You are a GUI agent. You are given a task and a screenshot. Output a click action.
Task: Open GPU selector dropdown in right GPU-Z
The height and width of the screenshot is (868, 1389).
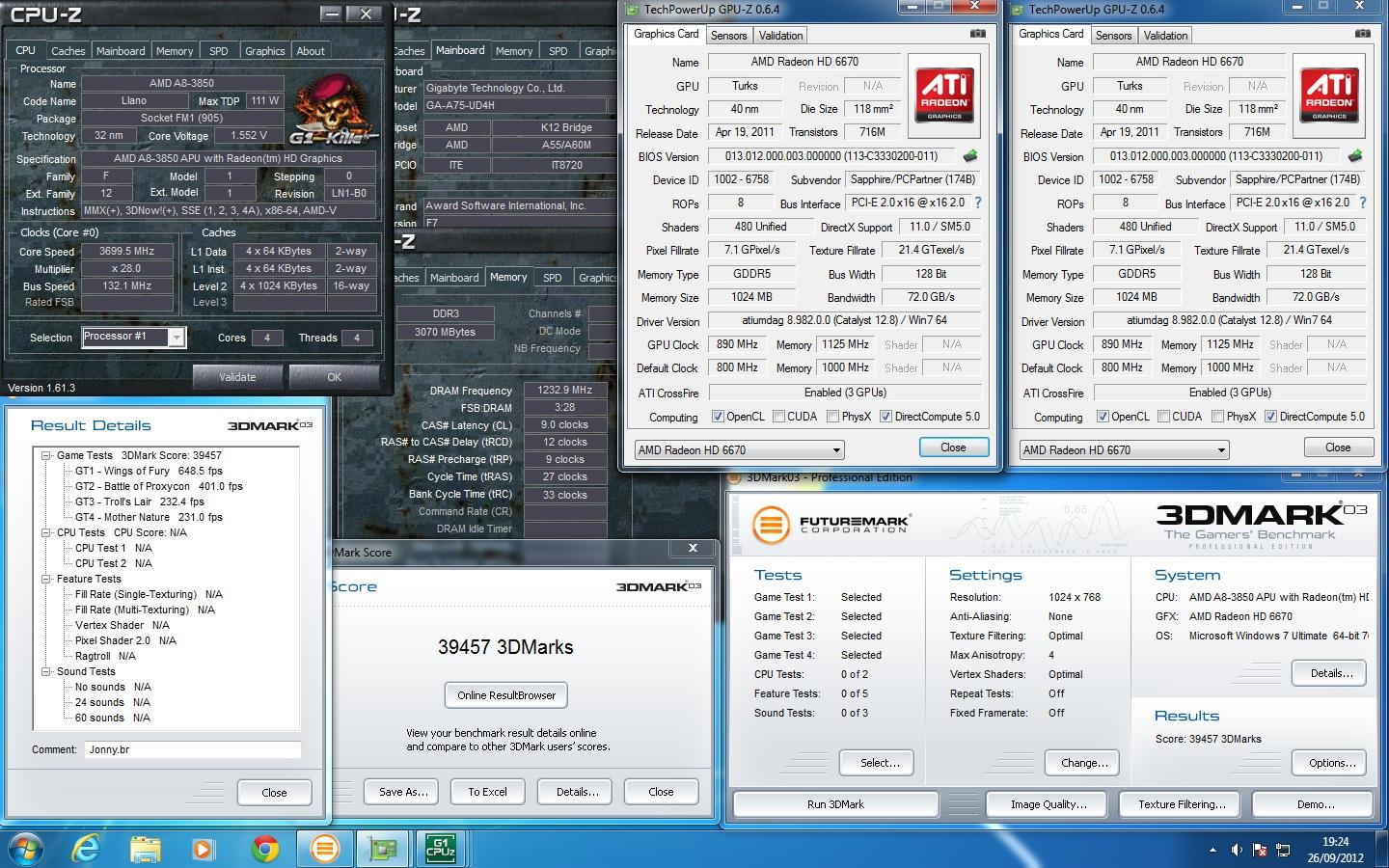pyautogui.click(x=1124, y=449)
